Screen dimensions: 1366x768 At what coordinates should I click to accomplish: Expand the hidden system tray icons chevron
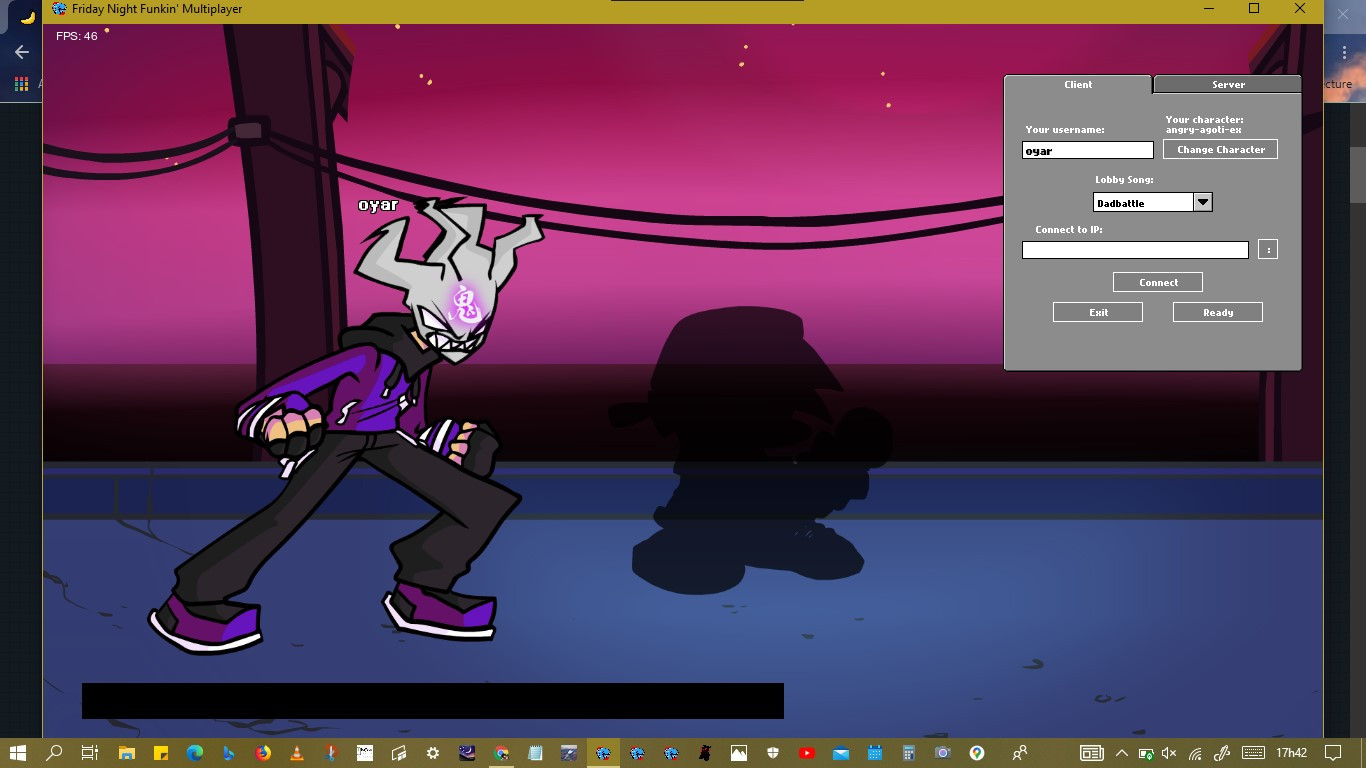point(1122,753)
